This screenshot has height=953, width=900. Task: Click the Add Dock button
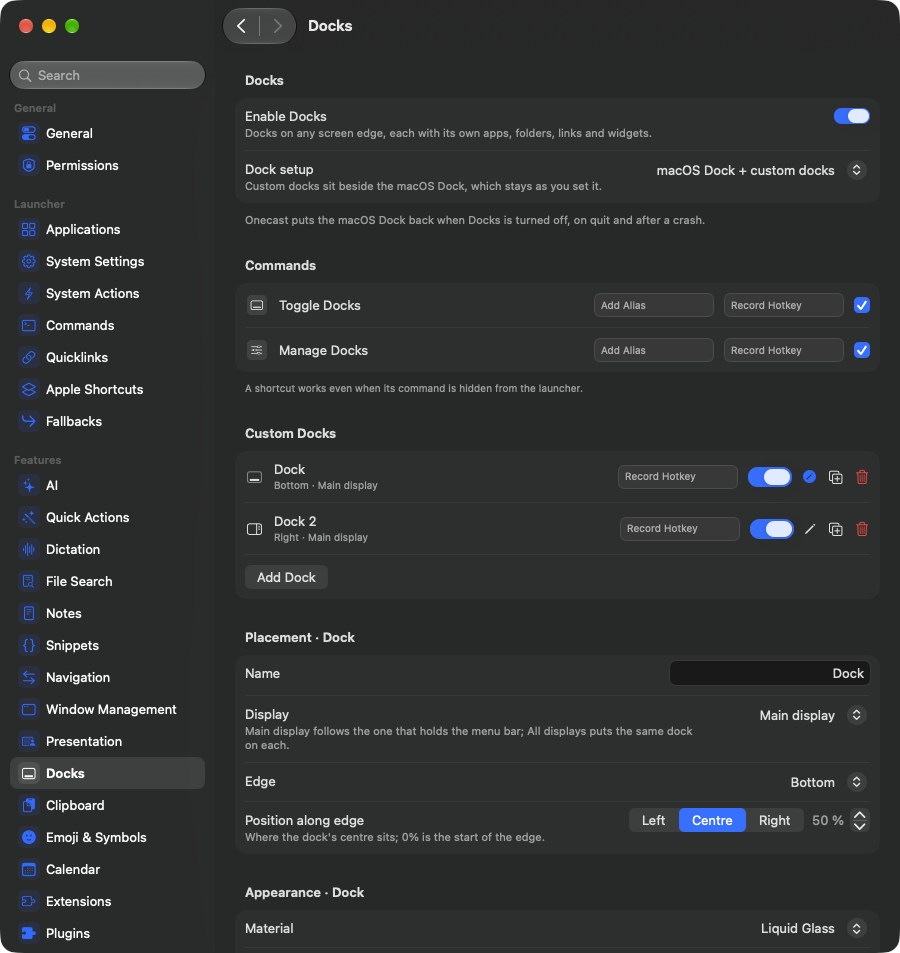coord(286,577)
